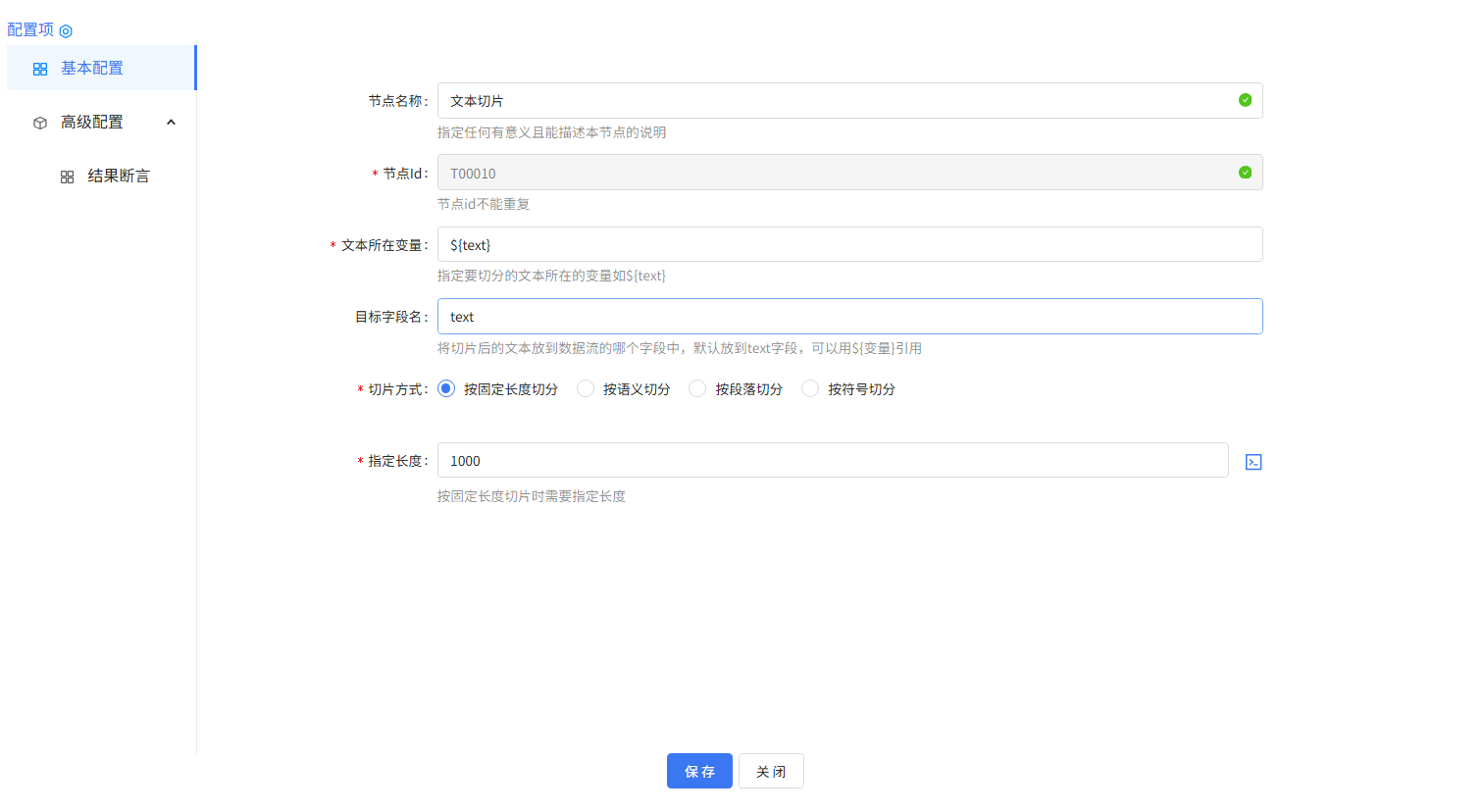Focus the 文本所在变量 input field

tap(849, 244)
